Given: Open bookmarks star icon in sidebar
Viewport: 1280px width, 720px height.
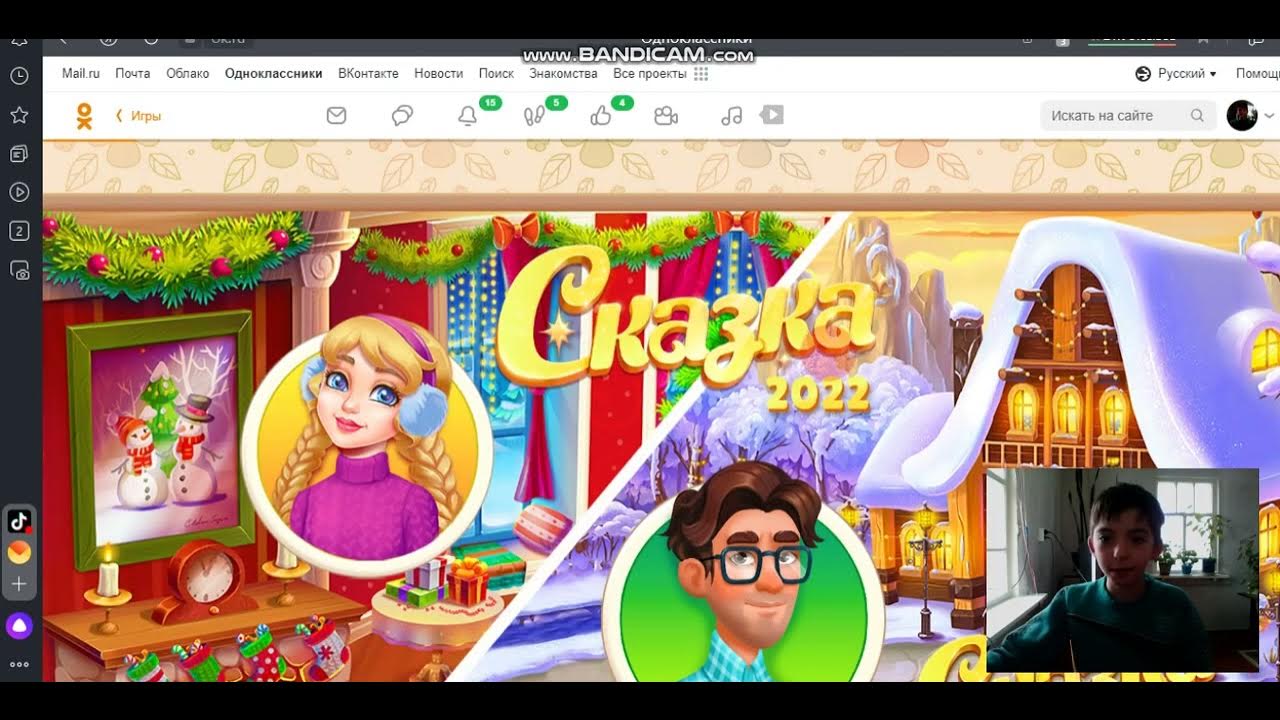Looking at the screenshot, I should click(x=19, y=115).
